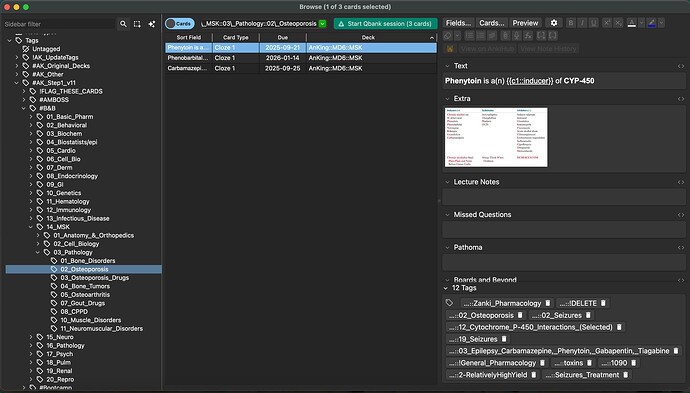Open the search history green dropdown
This screenshot has width=690, height=393.
coord(323,24)
